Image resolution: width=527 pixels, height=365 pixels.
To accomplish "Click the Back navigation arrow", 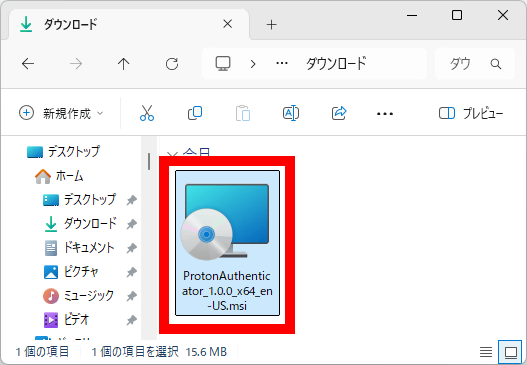I will pyautogui.click(x=28, y=64).
